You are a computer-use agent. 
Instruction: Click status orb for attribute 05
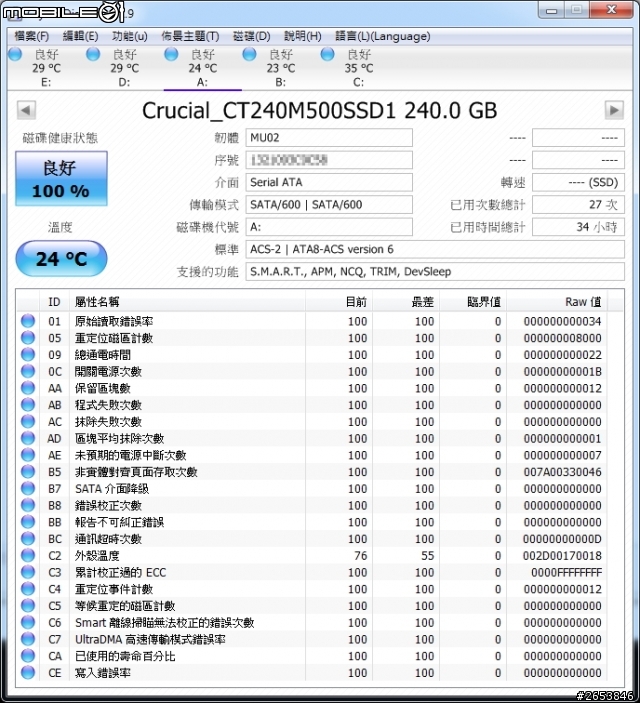point(28,338)
